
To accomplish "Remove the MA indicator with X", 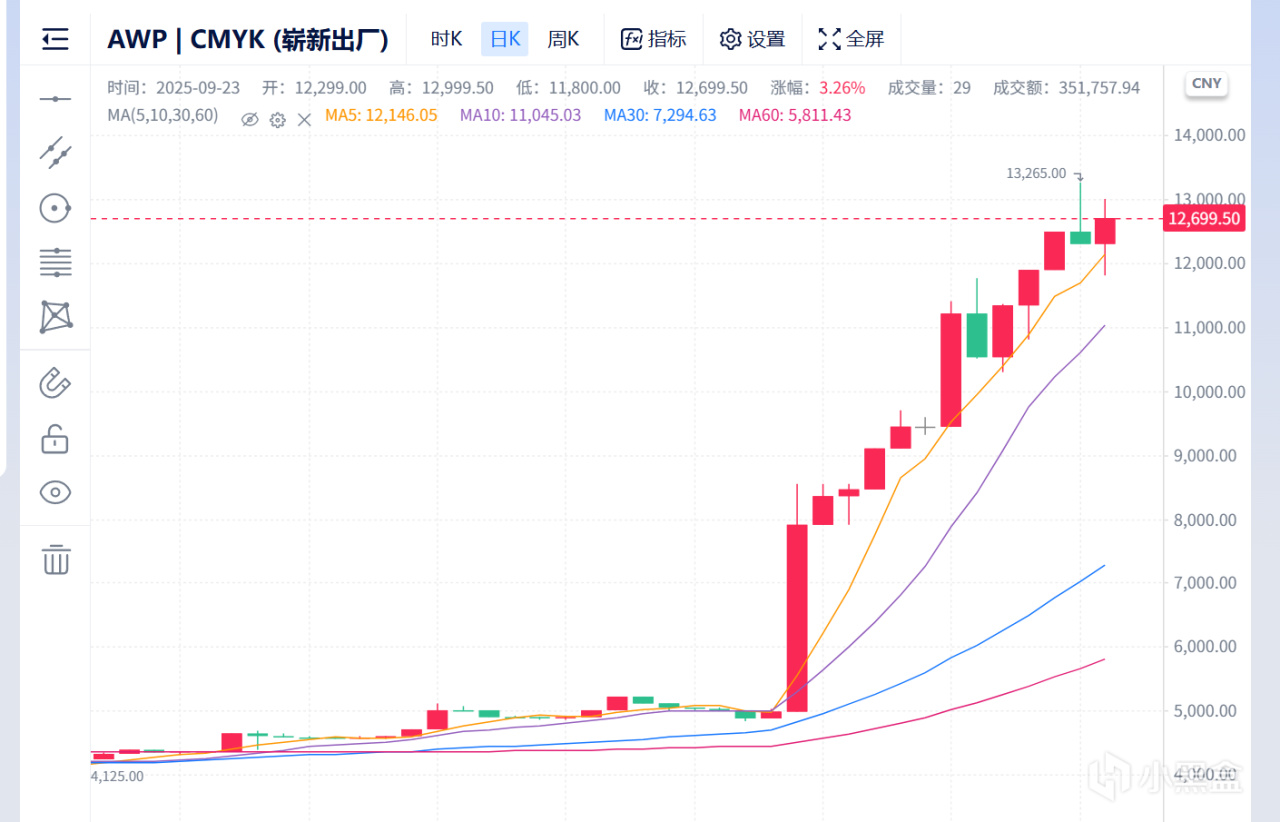I will pyautogui.click(x=304, y=119).
